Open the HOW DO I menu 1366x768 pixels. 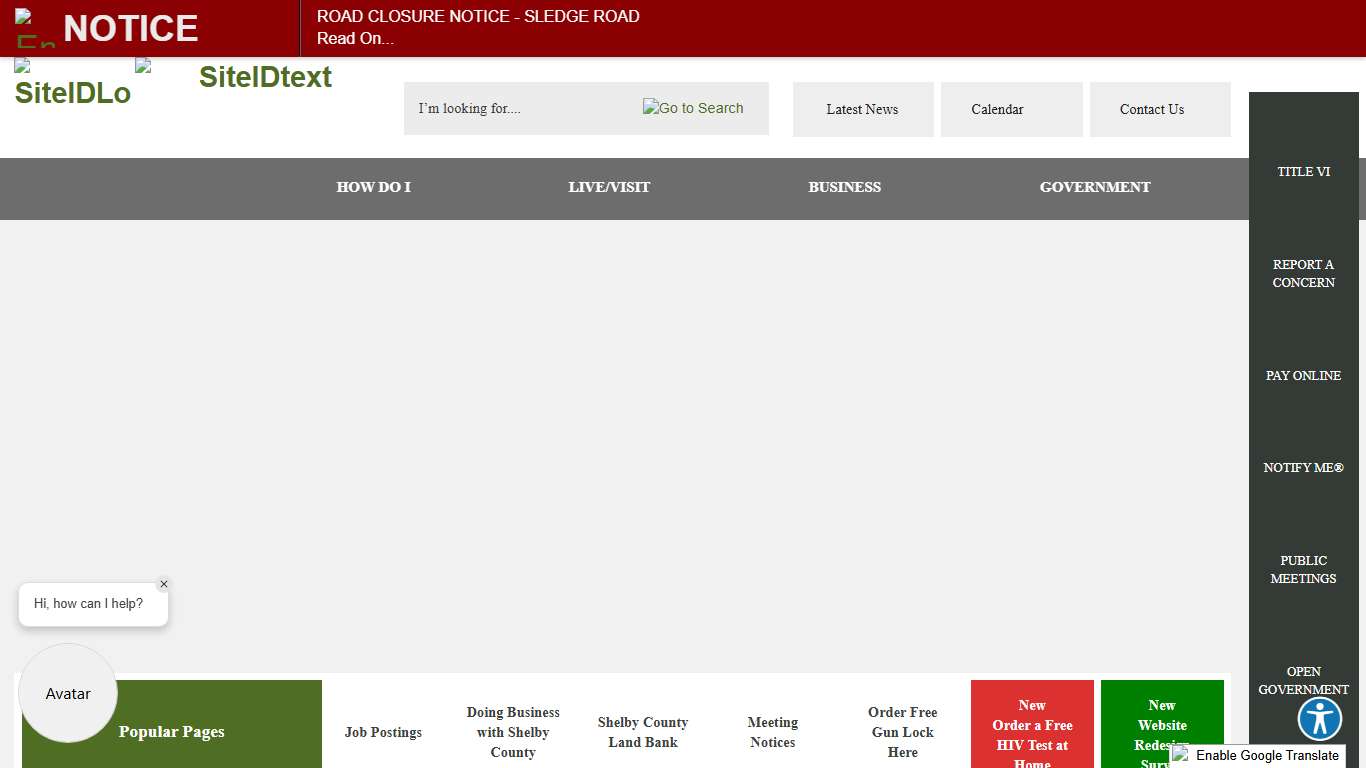(373, 187)
